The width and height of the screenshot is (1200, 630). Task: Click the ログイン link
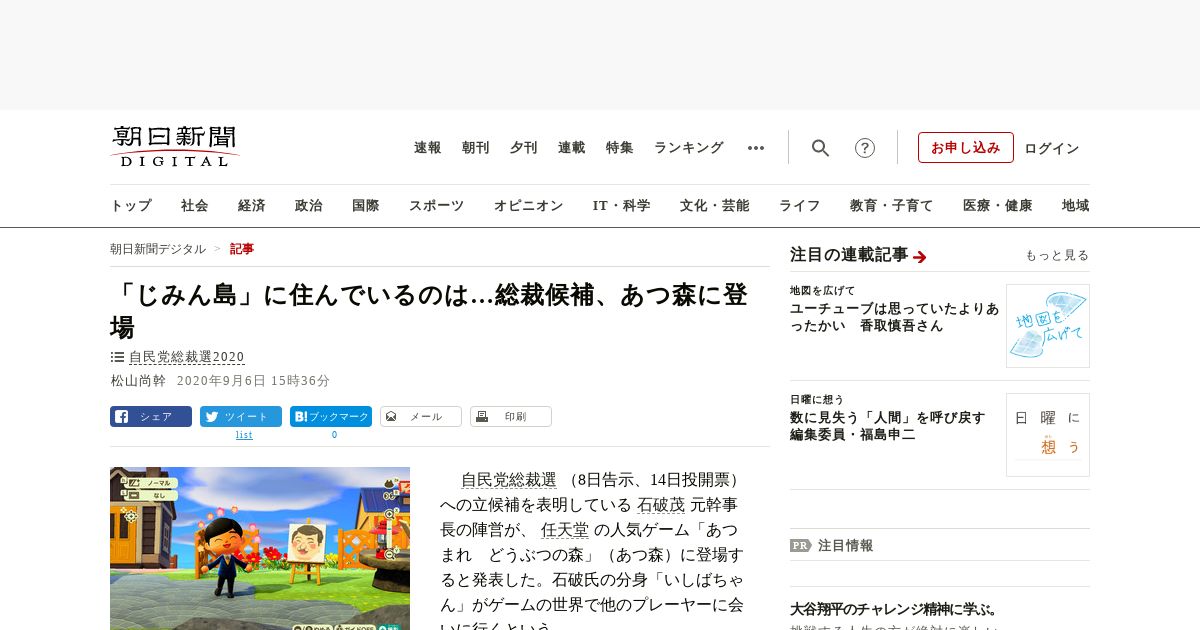coord(1052,148)
